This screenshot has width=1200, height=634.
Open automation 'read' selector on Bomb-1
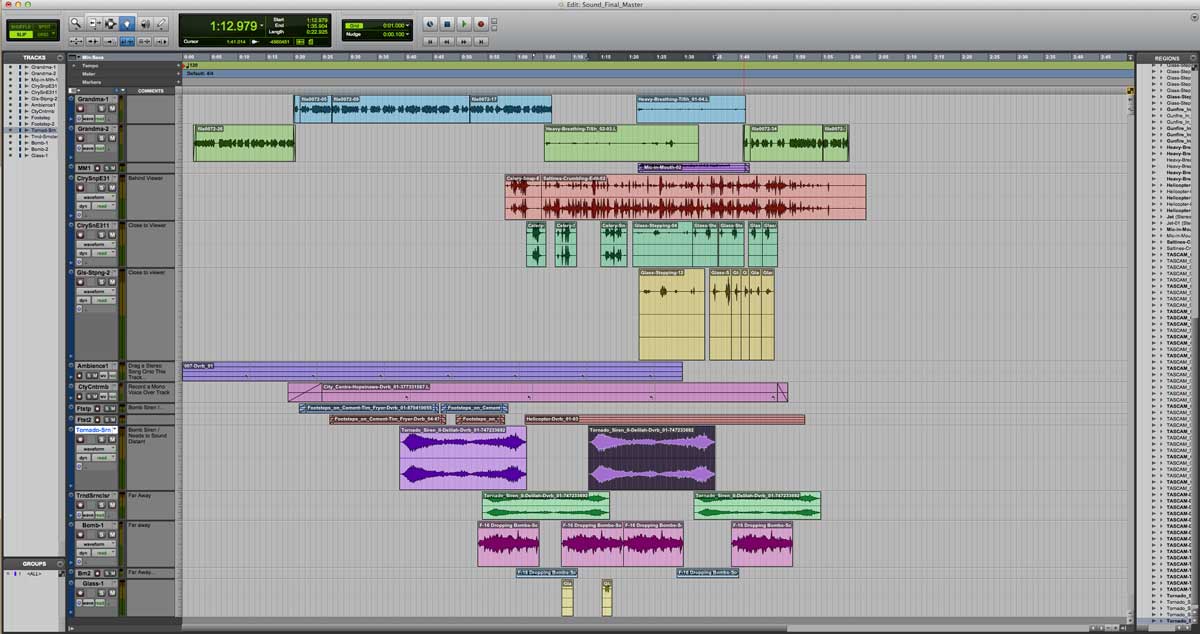104,552
